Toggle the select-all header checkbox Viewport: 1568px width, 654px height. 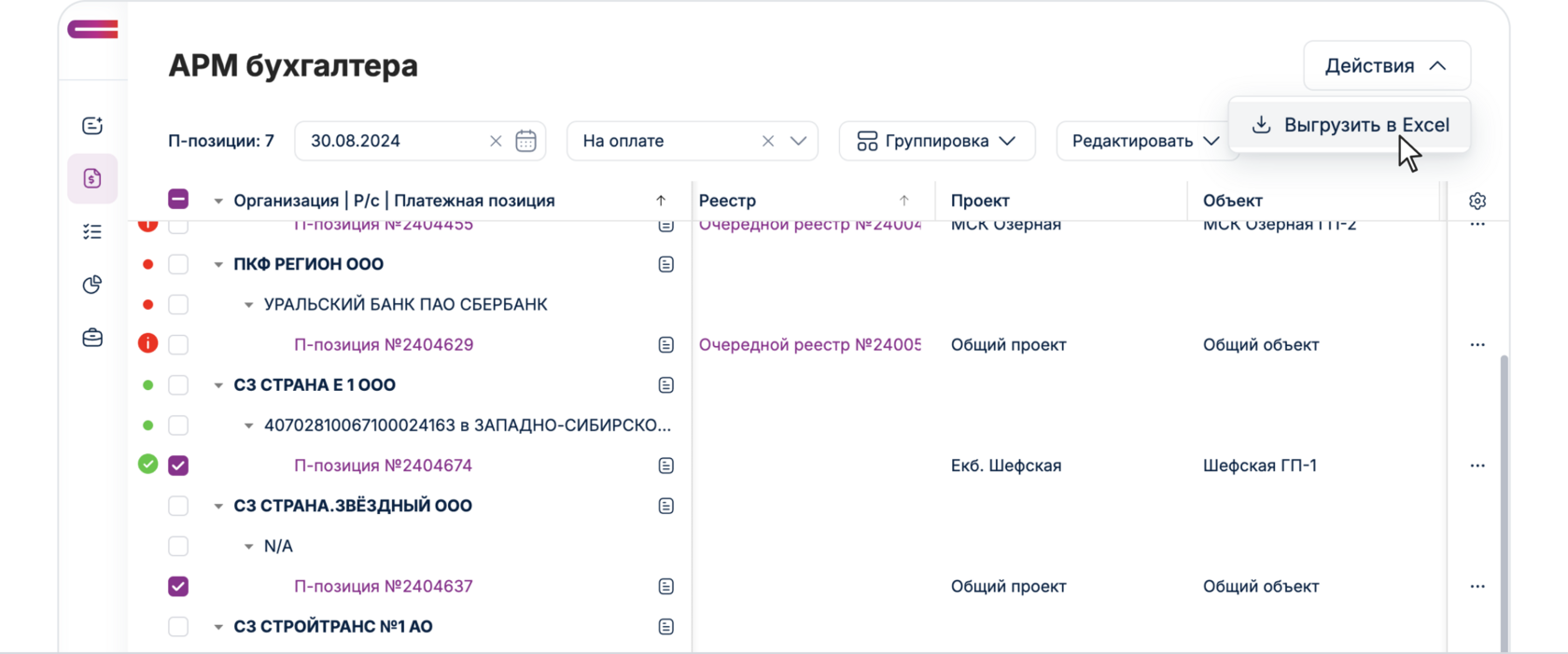pos(178,200)
